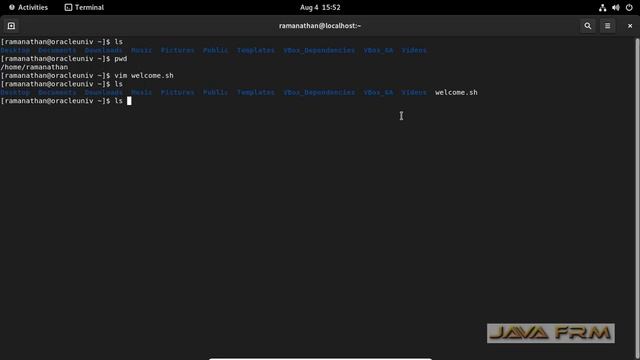Screen dimensions: 640x360
Task: Click Pictures in the first ls output
Action: 178,50
